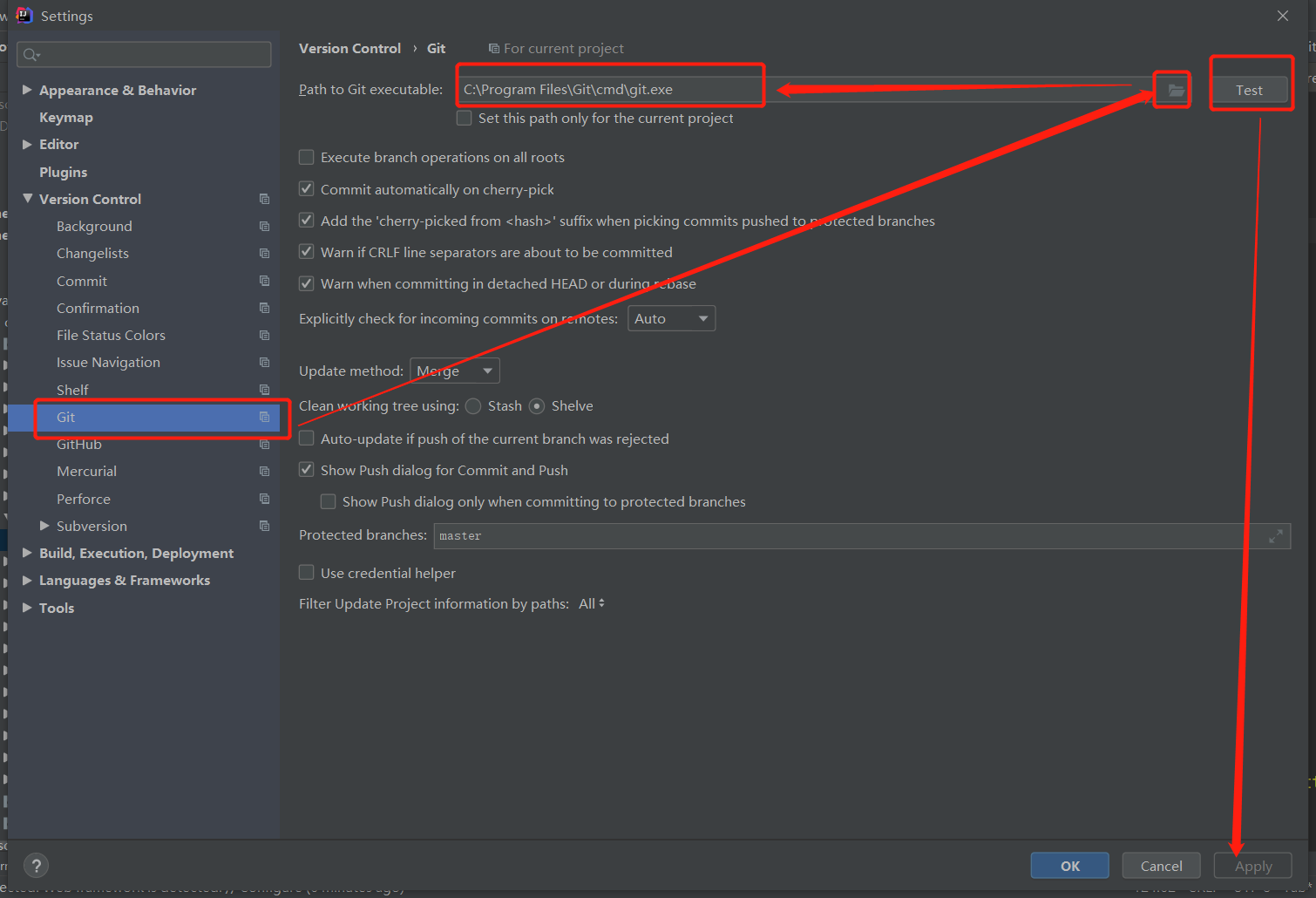This screenshot has width=1316, height=898.
Task: Click the project-level icon beside Issue Navigation
Action: [264, 362]
